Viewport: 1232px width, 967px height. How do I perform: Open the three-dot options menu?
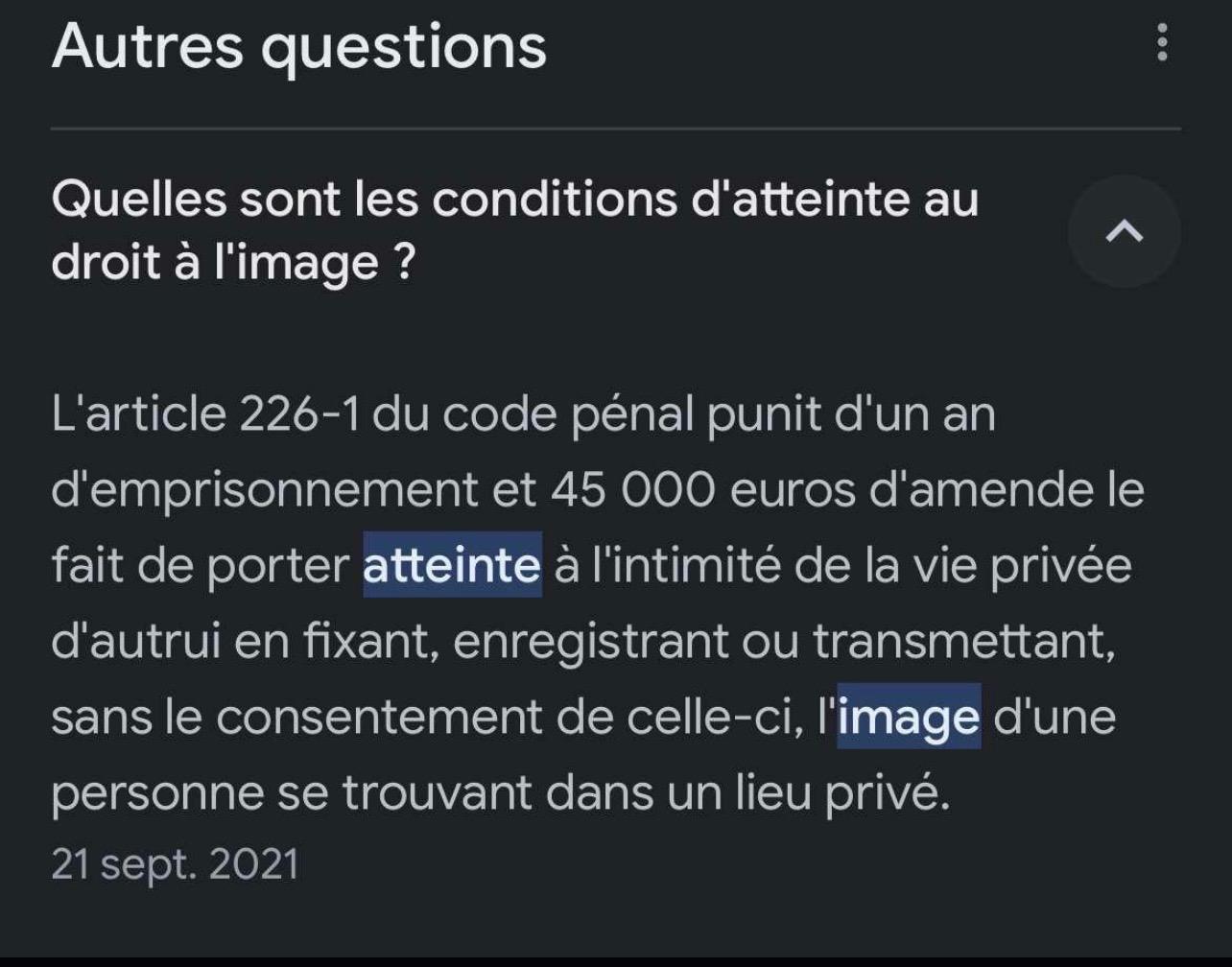click(1162, 43)
